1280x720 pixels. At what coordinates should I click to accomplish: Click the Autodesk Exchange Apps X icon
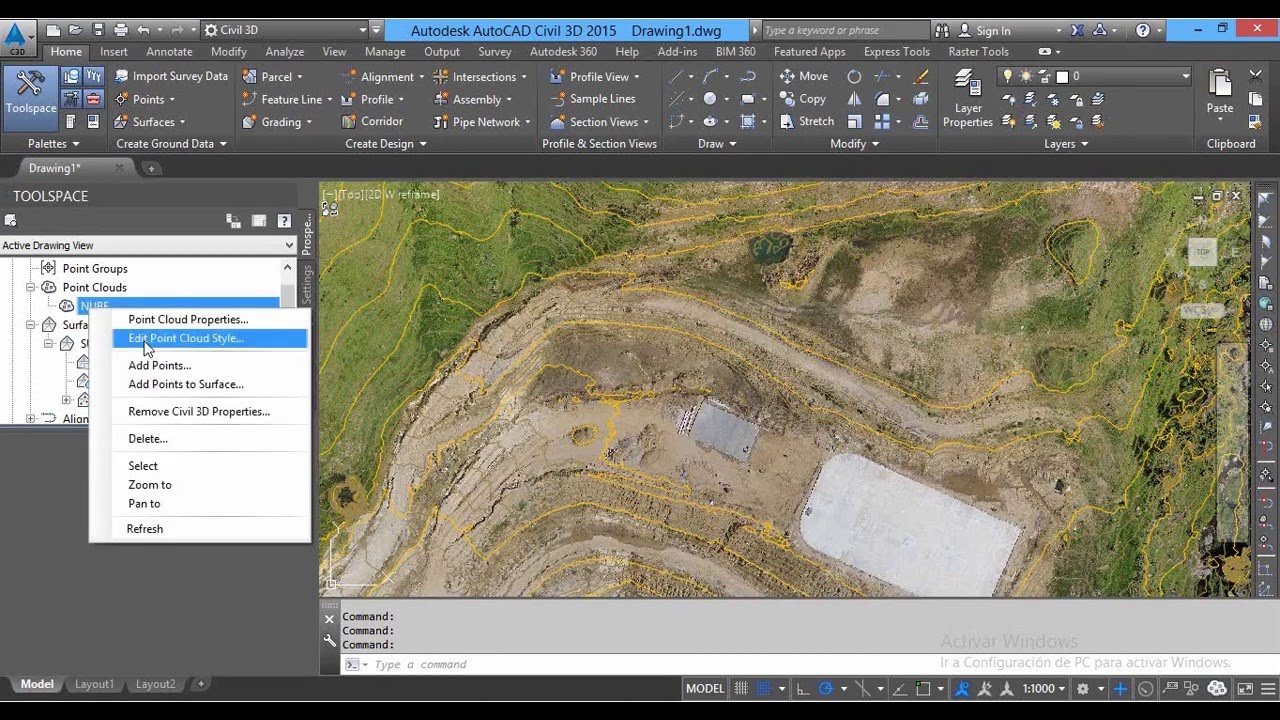click(x=1078, y=30)
